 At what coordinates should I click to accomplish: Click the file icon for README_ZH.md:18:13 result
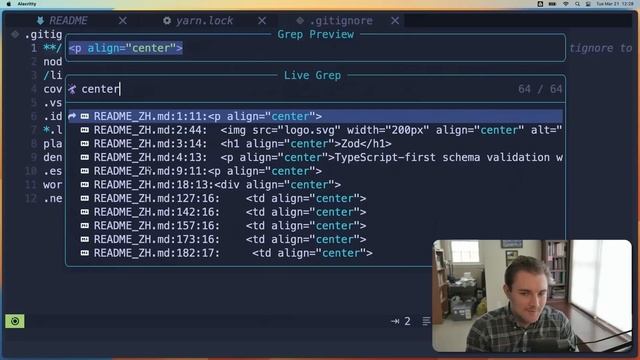[84, 185]
